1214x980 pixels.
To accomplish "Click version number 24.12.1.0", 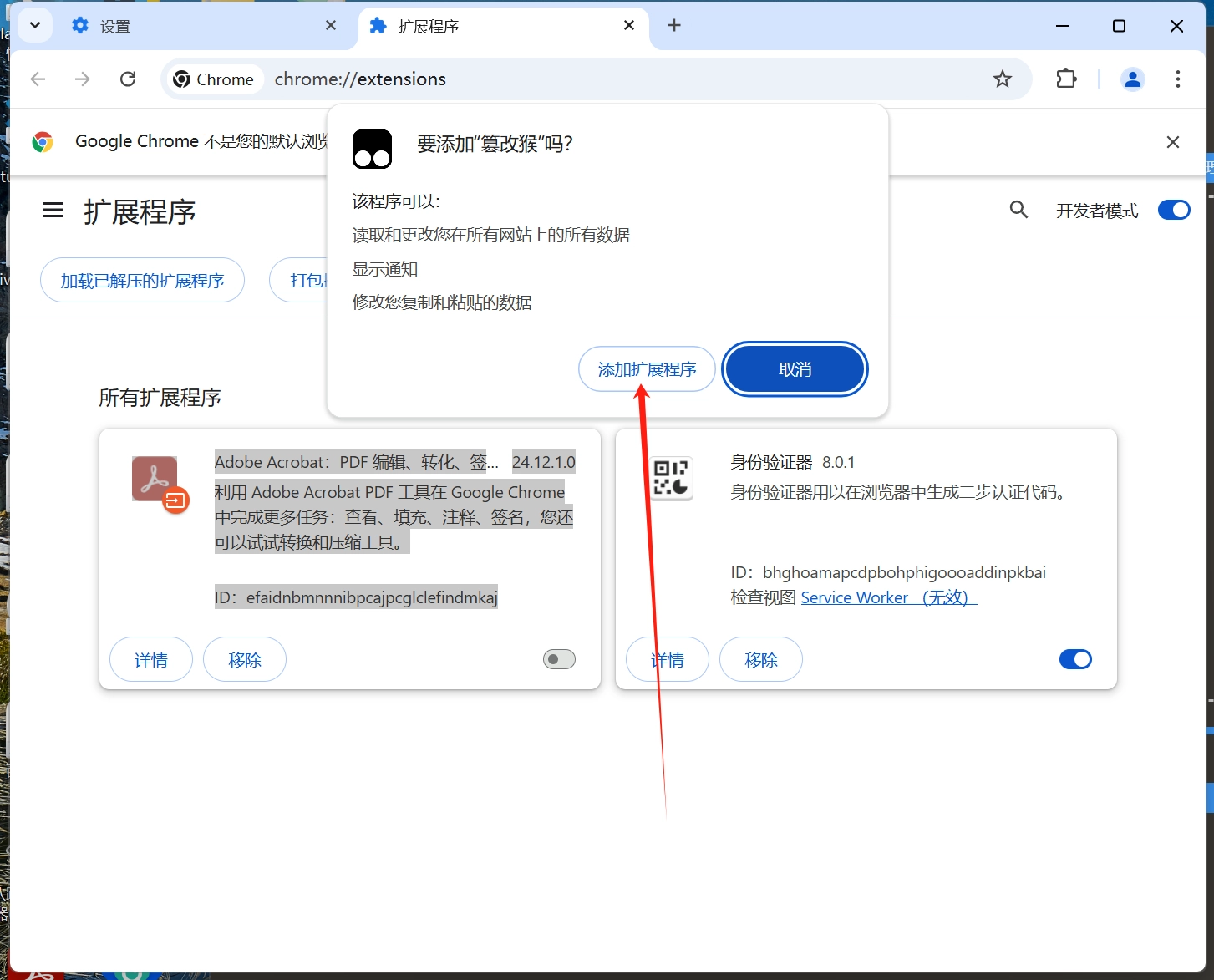I will point(544,462).
